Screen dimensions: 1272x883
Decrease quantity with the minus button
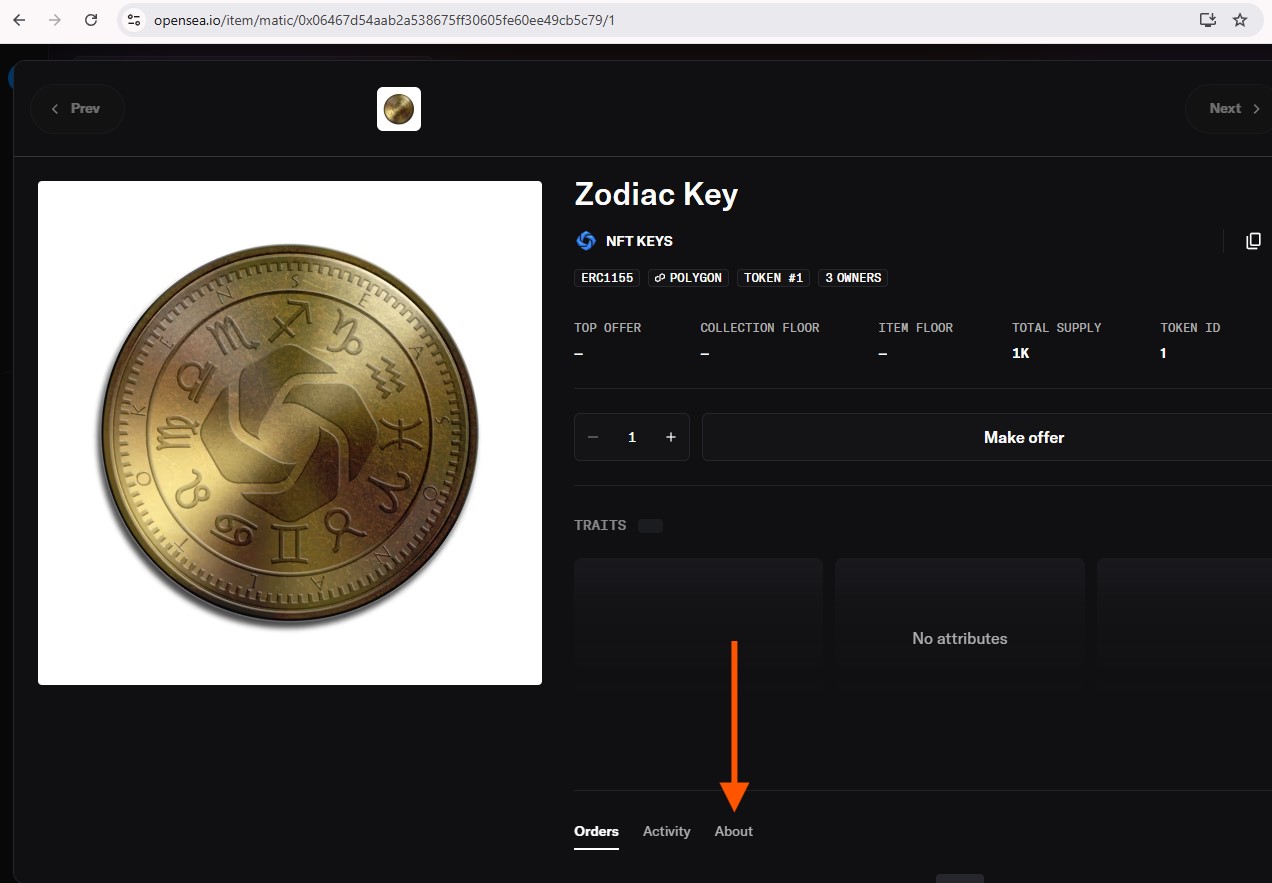(x=593, y=437)
